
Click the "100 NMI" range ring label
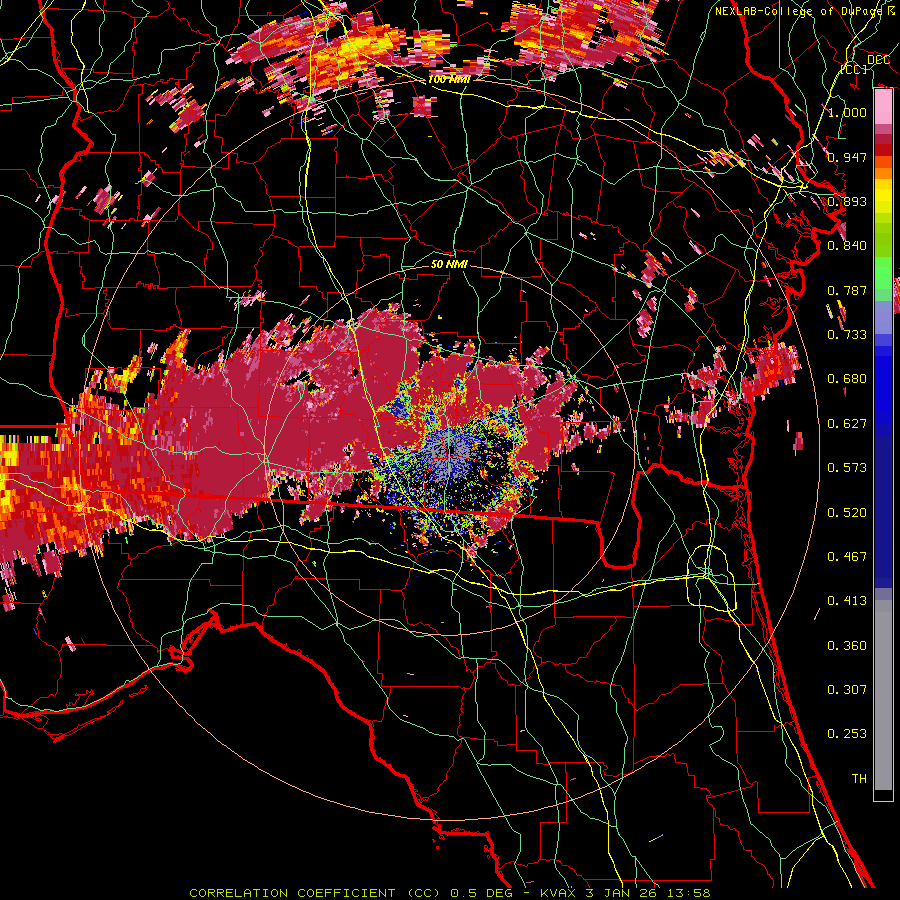pos(449,79)
